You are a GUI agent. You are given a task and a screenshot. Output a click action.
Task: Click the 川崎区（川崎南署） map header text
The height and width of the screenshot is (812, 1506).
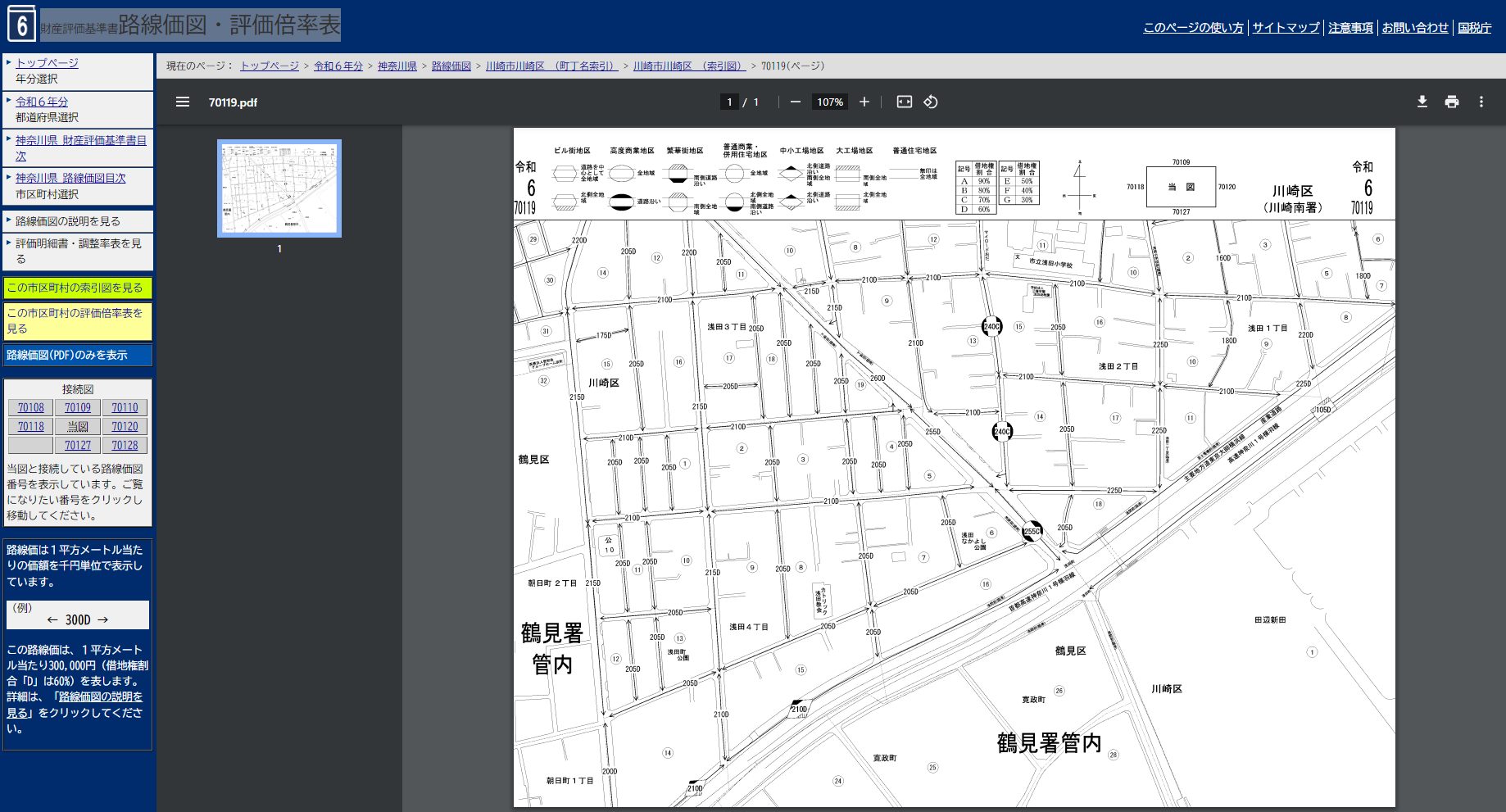point(1292,199)
